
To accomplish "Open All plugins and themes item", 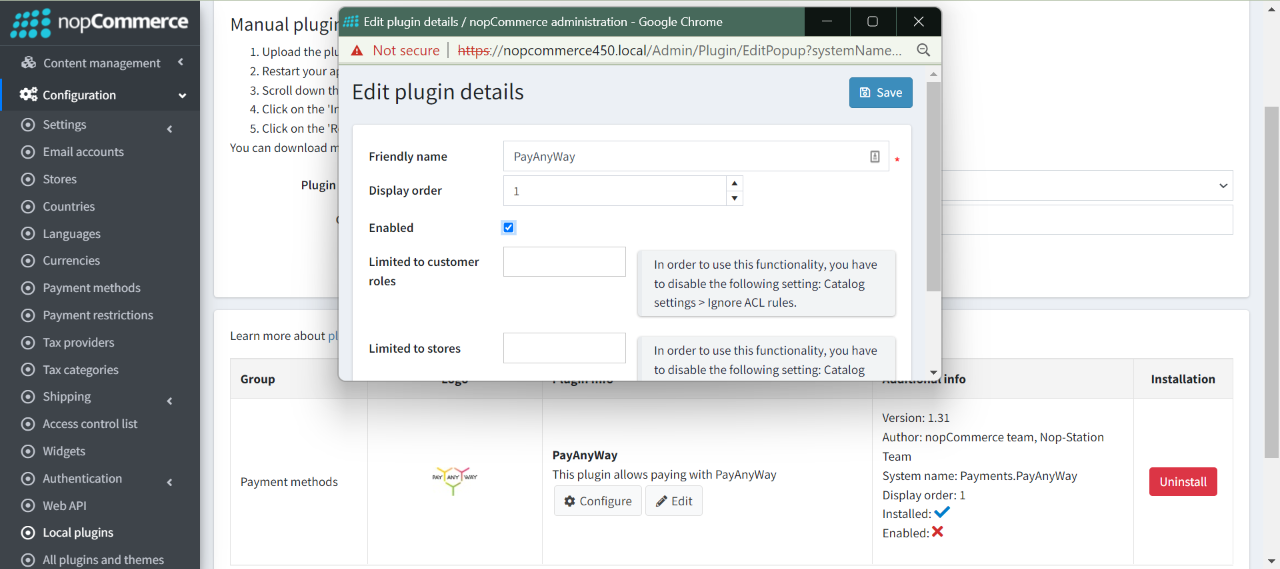I will [x=103, y=560].
